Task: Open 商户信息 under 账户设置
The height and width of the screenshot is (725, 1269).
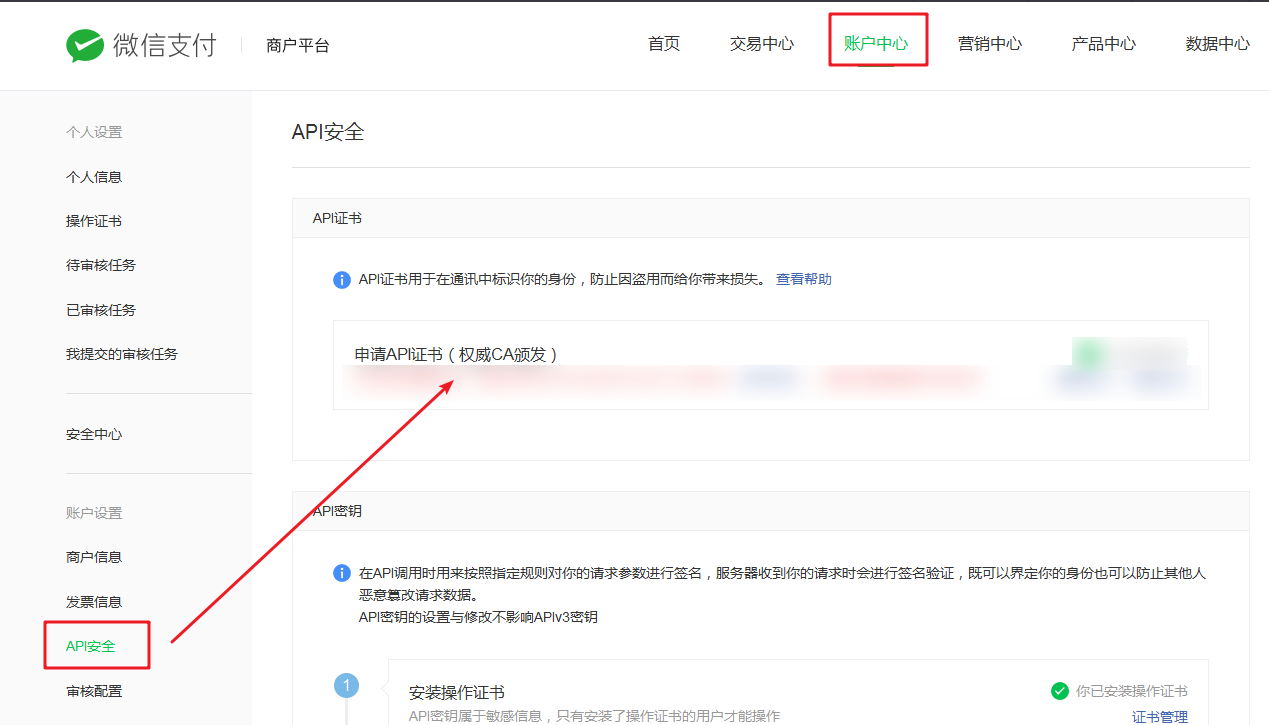Action: click(94, 557)
